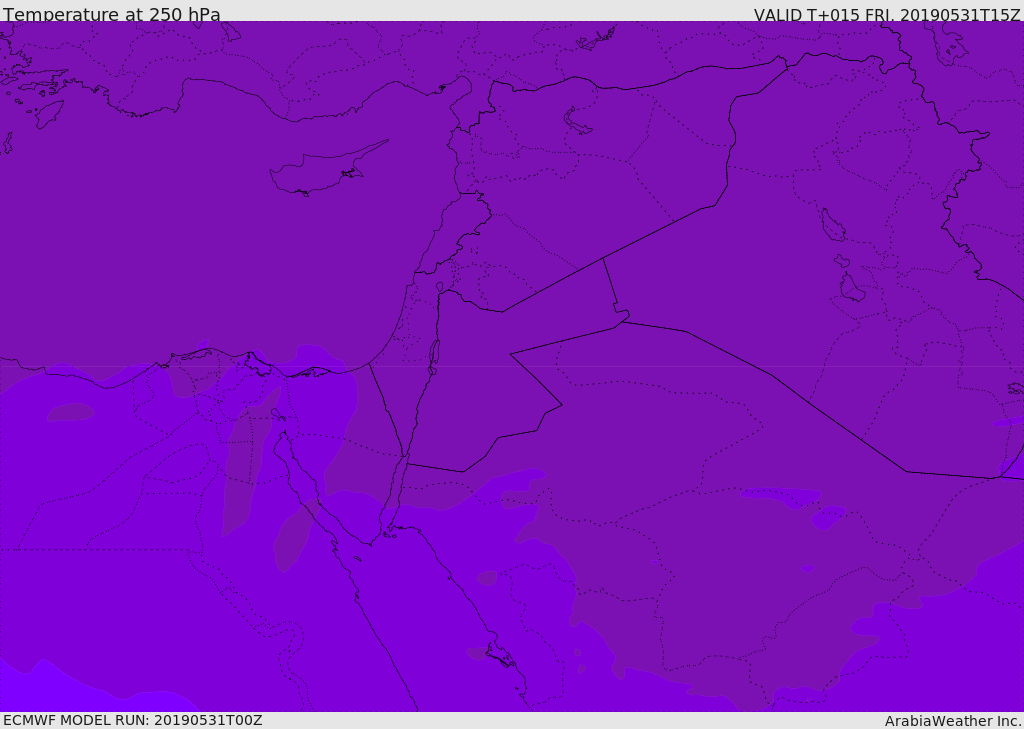Click the ECMWF MODEL RUN footer text

click(133, 720)
